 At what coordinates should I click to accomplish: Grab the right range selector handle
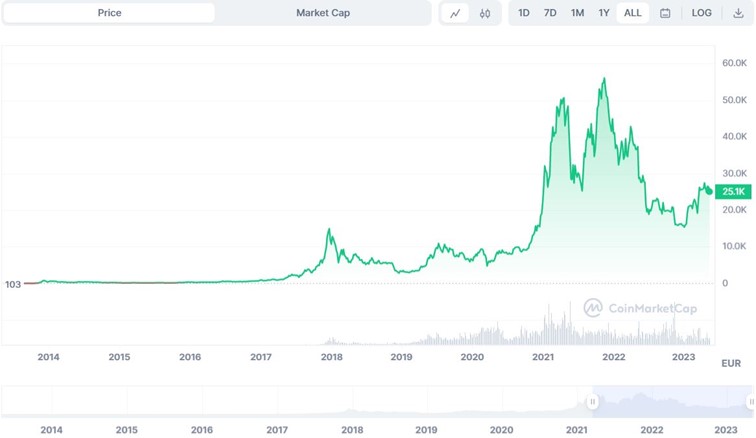pos(751,402)
